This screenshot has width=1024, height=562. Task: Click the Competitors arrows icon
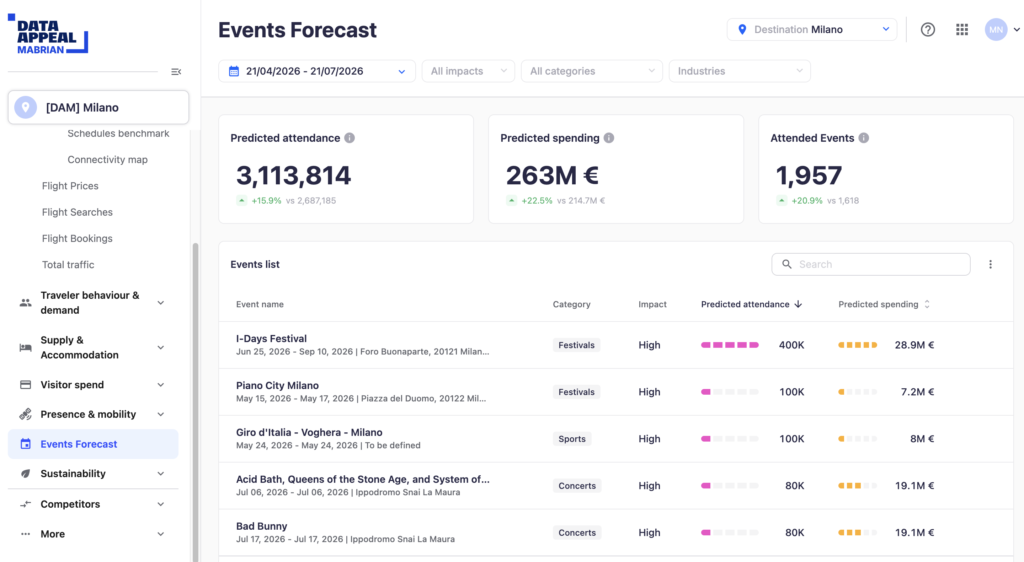point(25,504)
